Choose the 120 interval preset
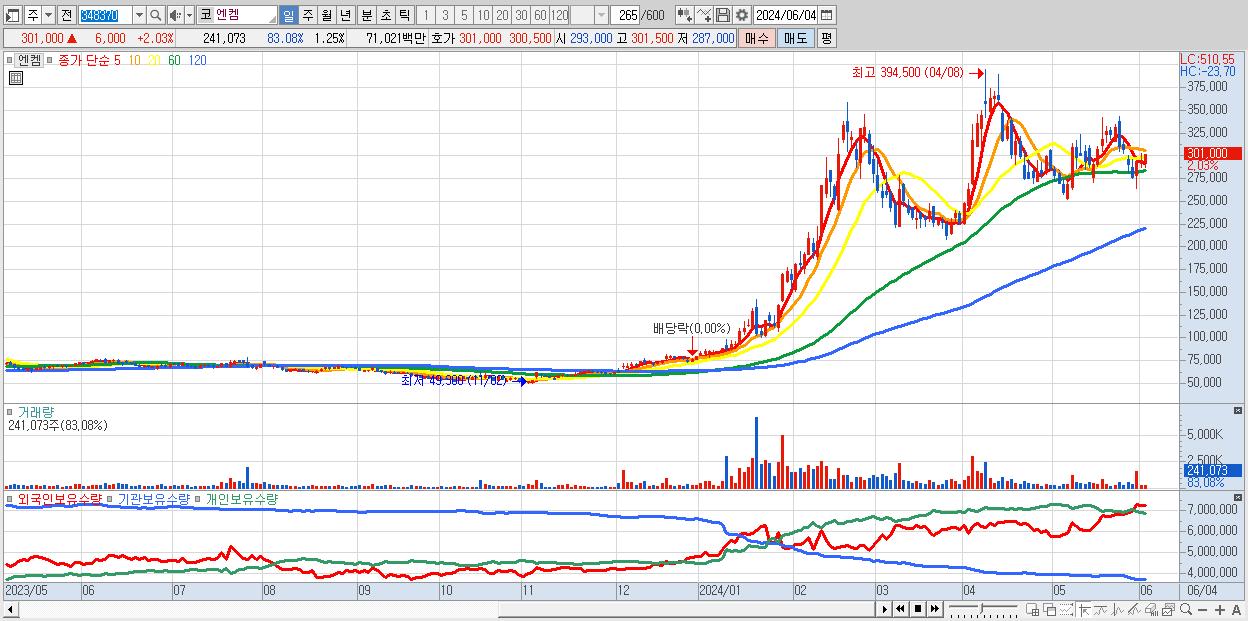The image size is (1248, 621). point(559,15)
